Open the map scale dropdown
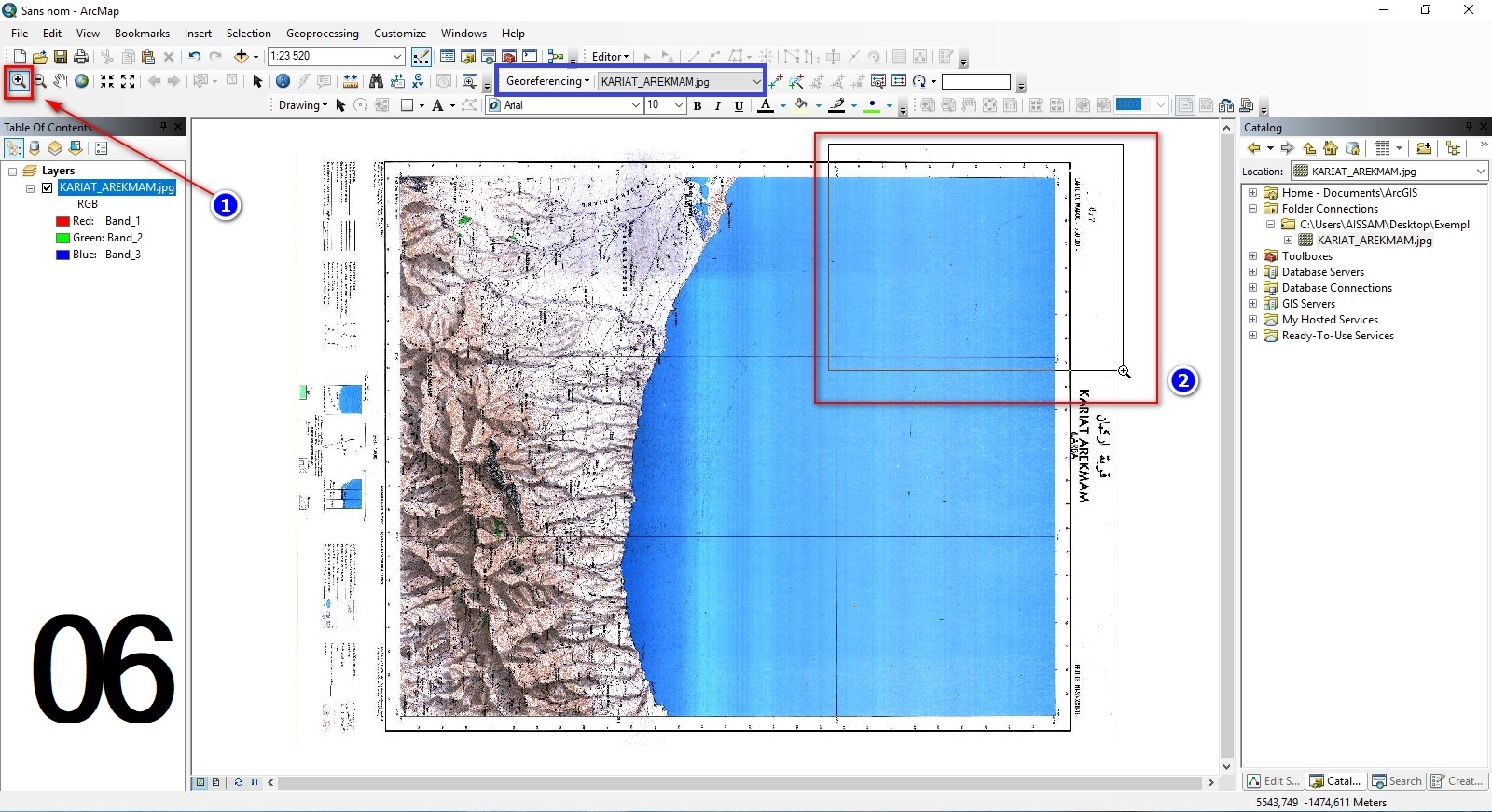The height and width of the screenshot is (812, 1492). [x=397, y=57]
